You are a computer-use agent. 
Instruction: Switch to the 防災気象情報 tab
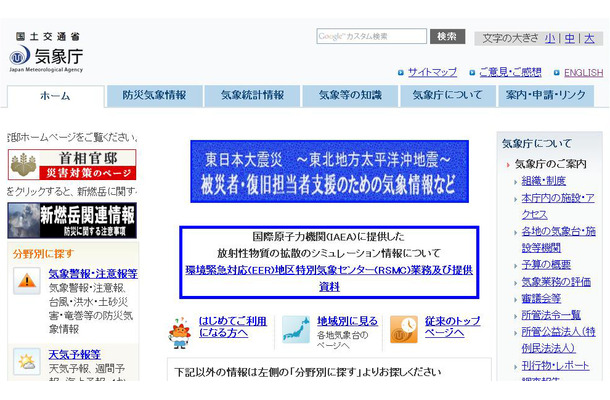tap(154, 96)
